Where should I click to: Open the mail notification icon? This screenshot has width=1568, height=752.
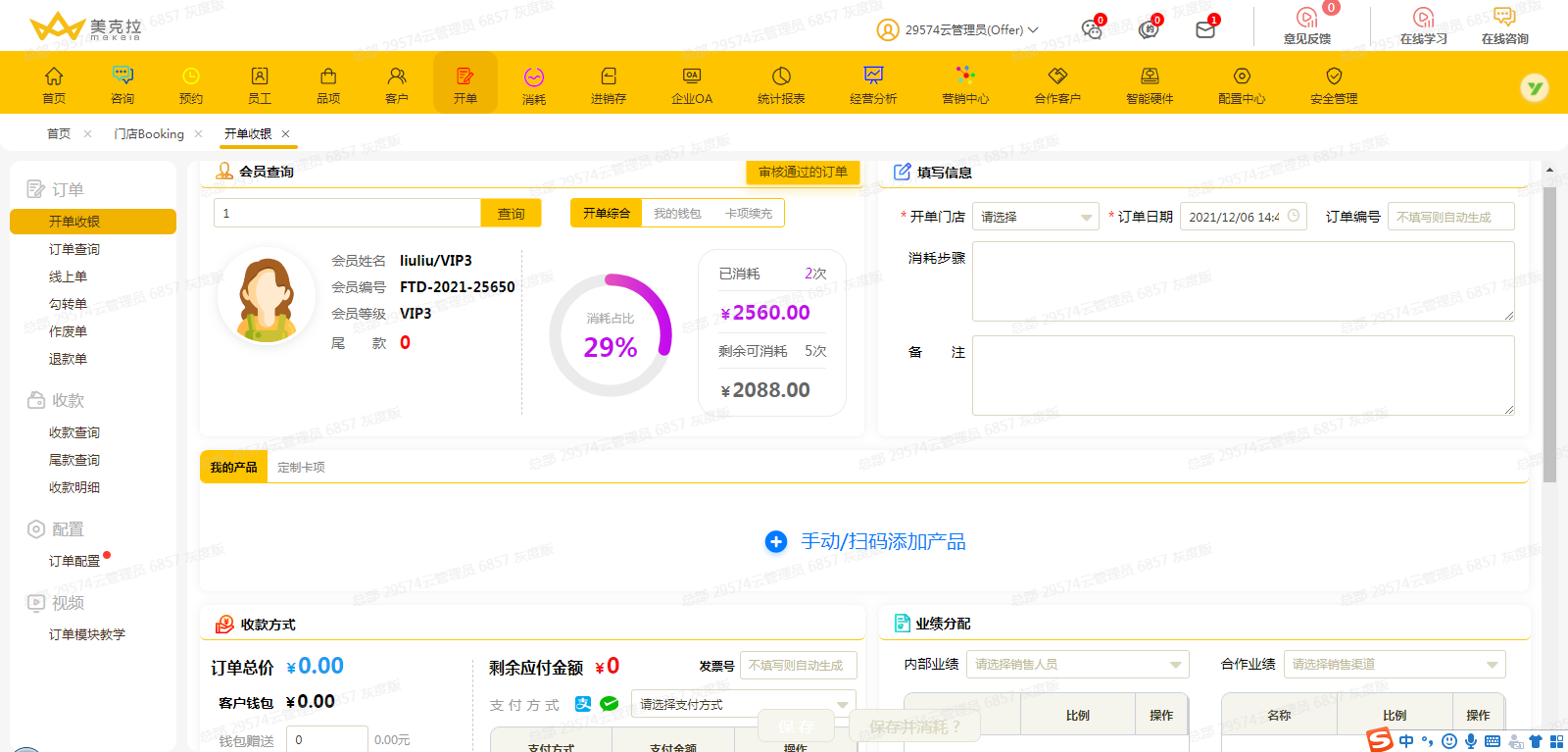(1205, 29)
